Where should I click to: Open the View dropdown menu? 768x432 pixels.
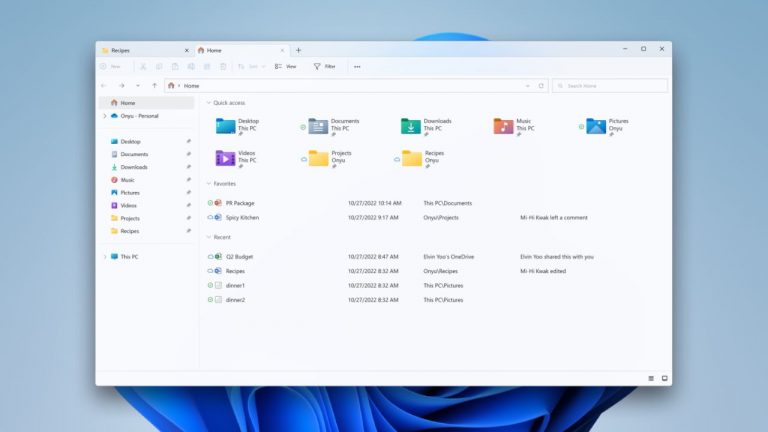tap(286, 66)
